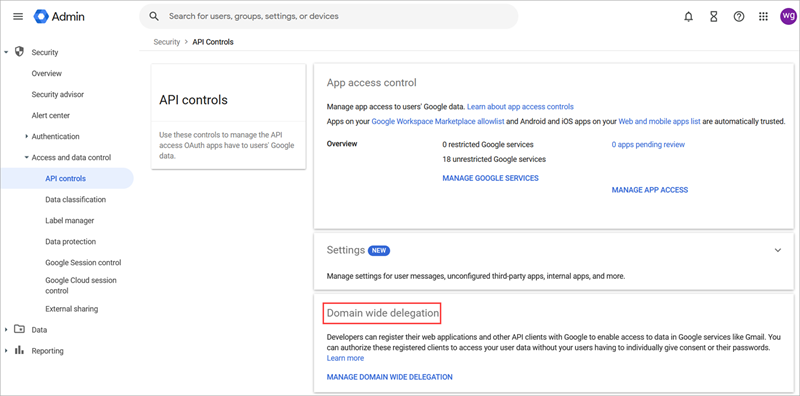Open Data protection in sidebar
Screen dimensions: 800x396
pyautogui.click(x=70, y=241)
